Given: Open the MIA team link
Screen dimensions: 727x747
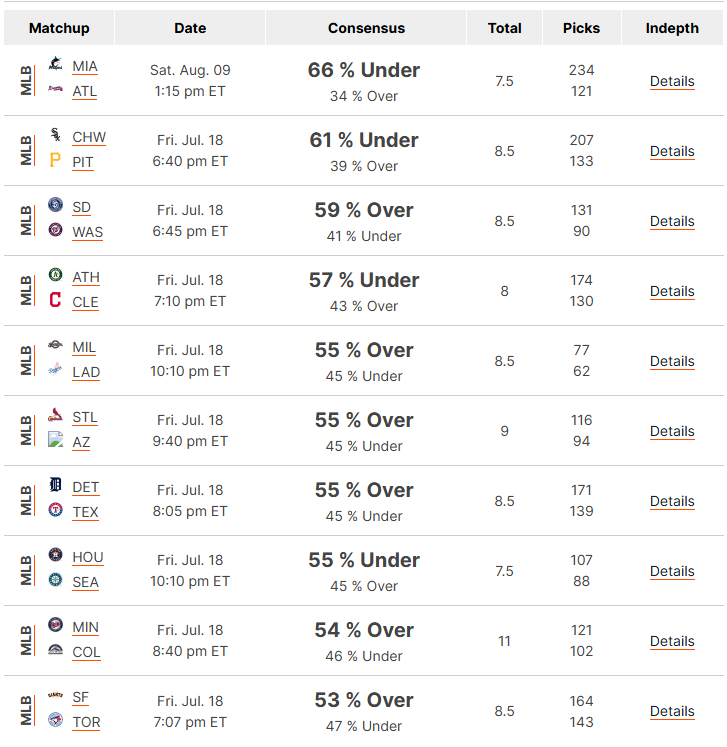Looking at the screenshot, I should point(85,67).
